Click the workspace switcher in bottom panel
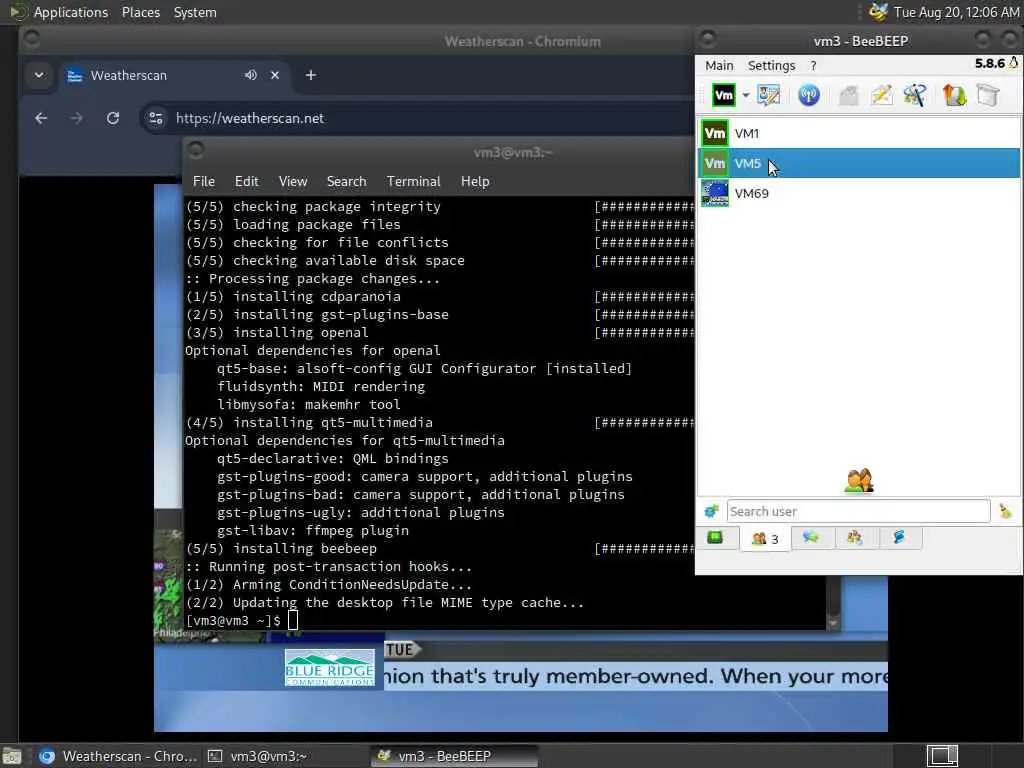Viewport: 1024px width, 768px height. click(942, 756)
